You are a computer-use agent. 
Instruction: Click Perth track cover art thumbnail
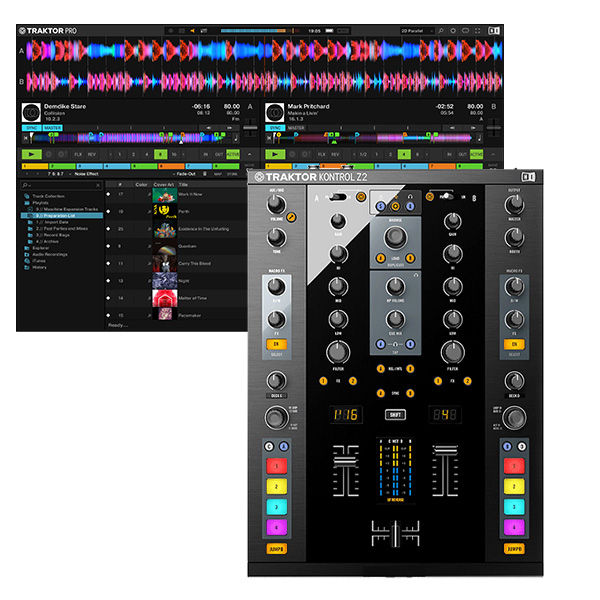(165, 212)
